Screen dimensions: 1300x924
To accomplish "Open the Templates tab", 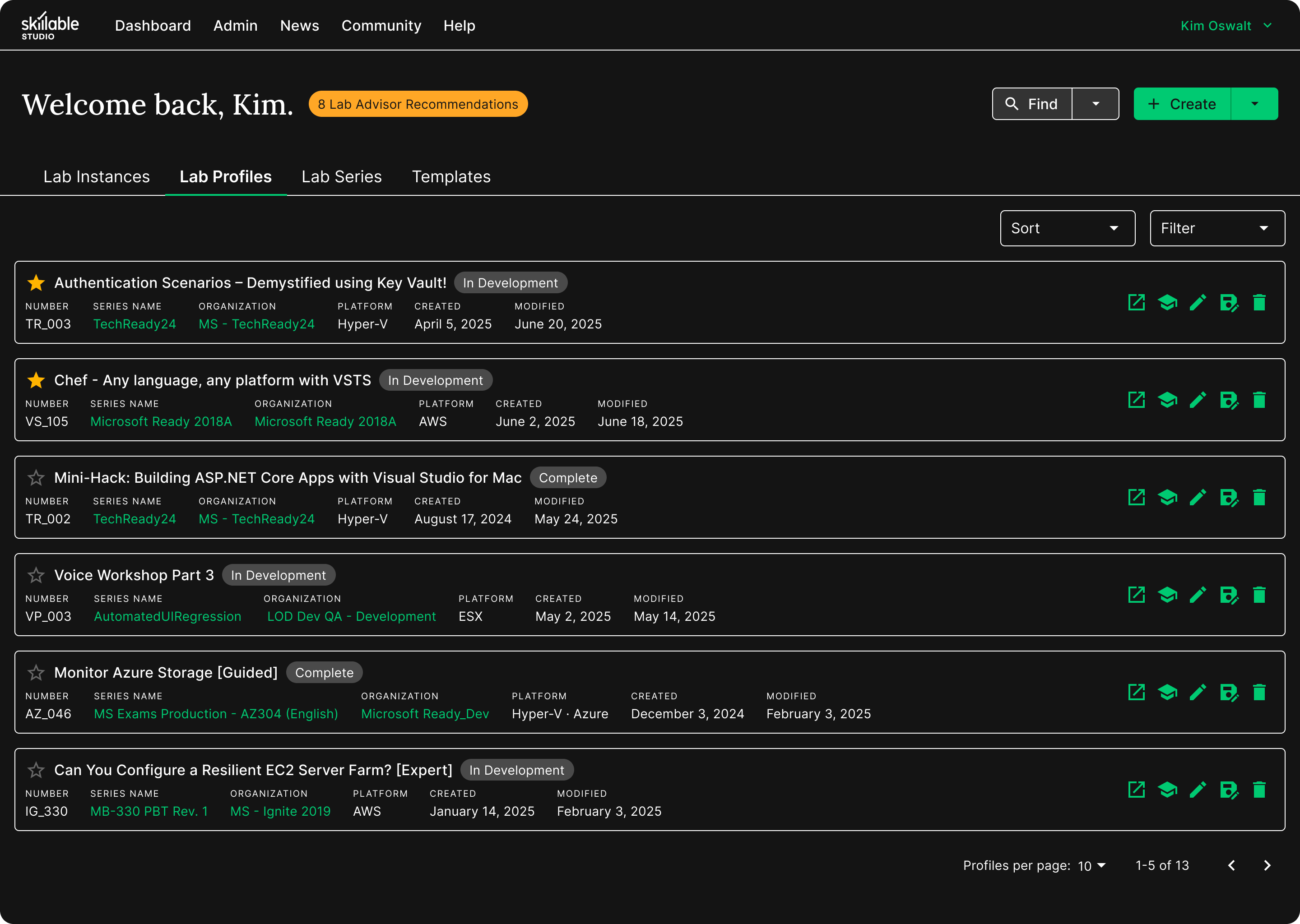I will tap(451, 176).
